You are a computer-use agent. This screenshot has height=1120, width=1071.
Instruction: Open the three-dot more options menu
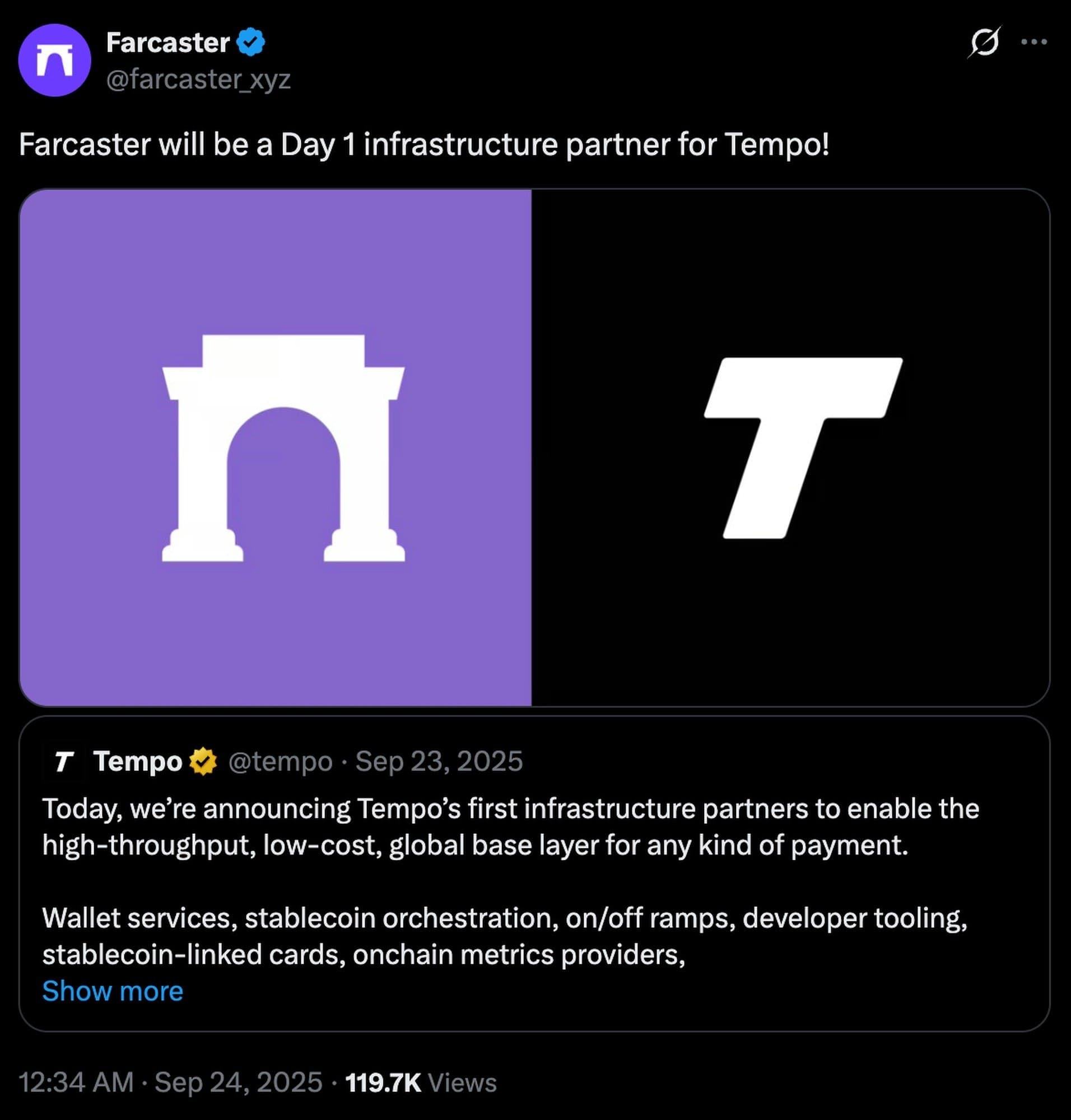click(x=1034, y=41)
